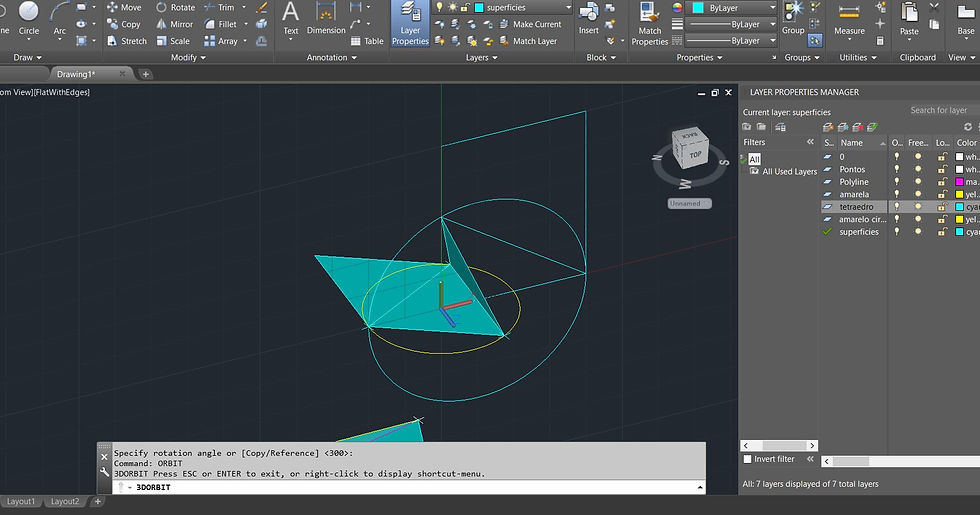Select the Circle draw tool
The width and height of the screenshot is (980, 515).
[29, 18]
